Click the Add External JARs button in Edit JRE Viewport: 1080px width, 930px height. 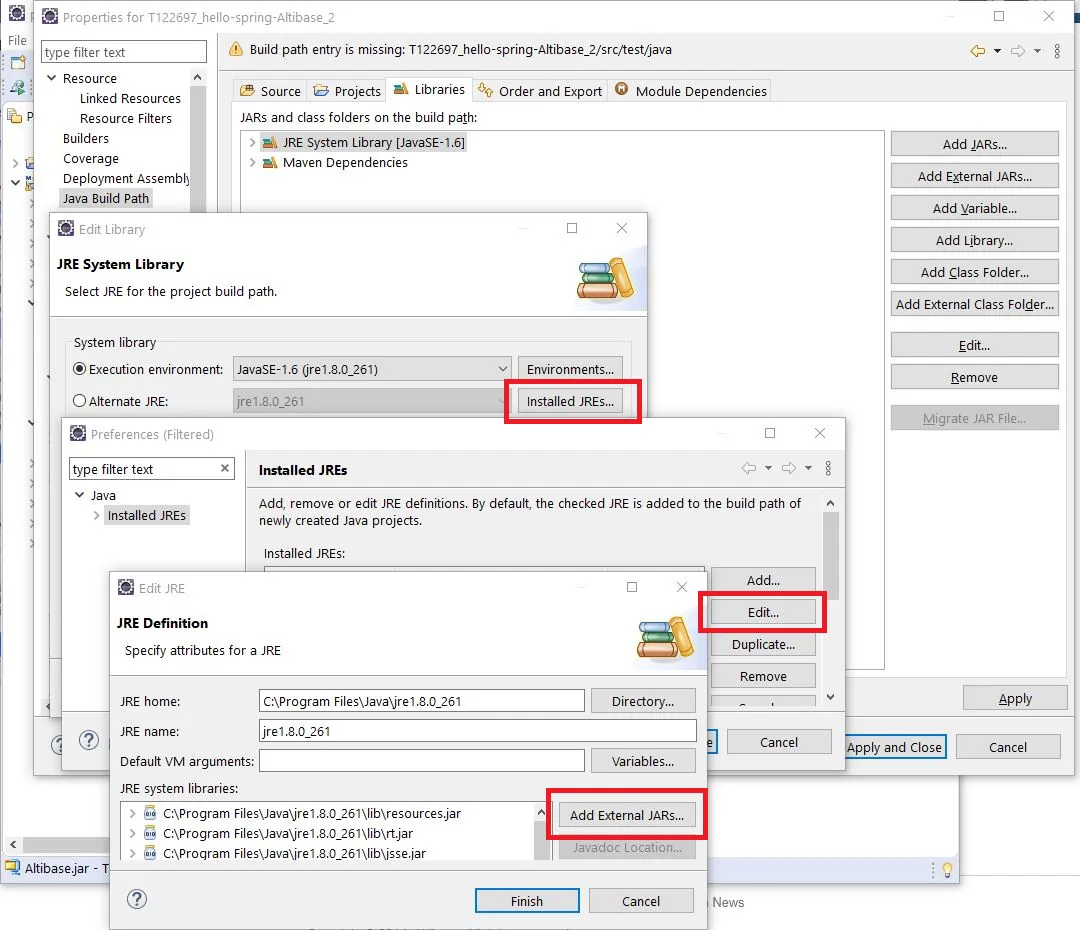click(627, 815)
